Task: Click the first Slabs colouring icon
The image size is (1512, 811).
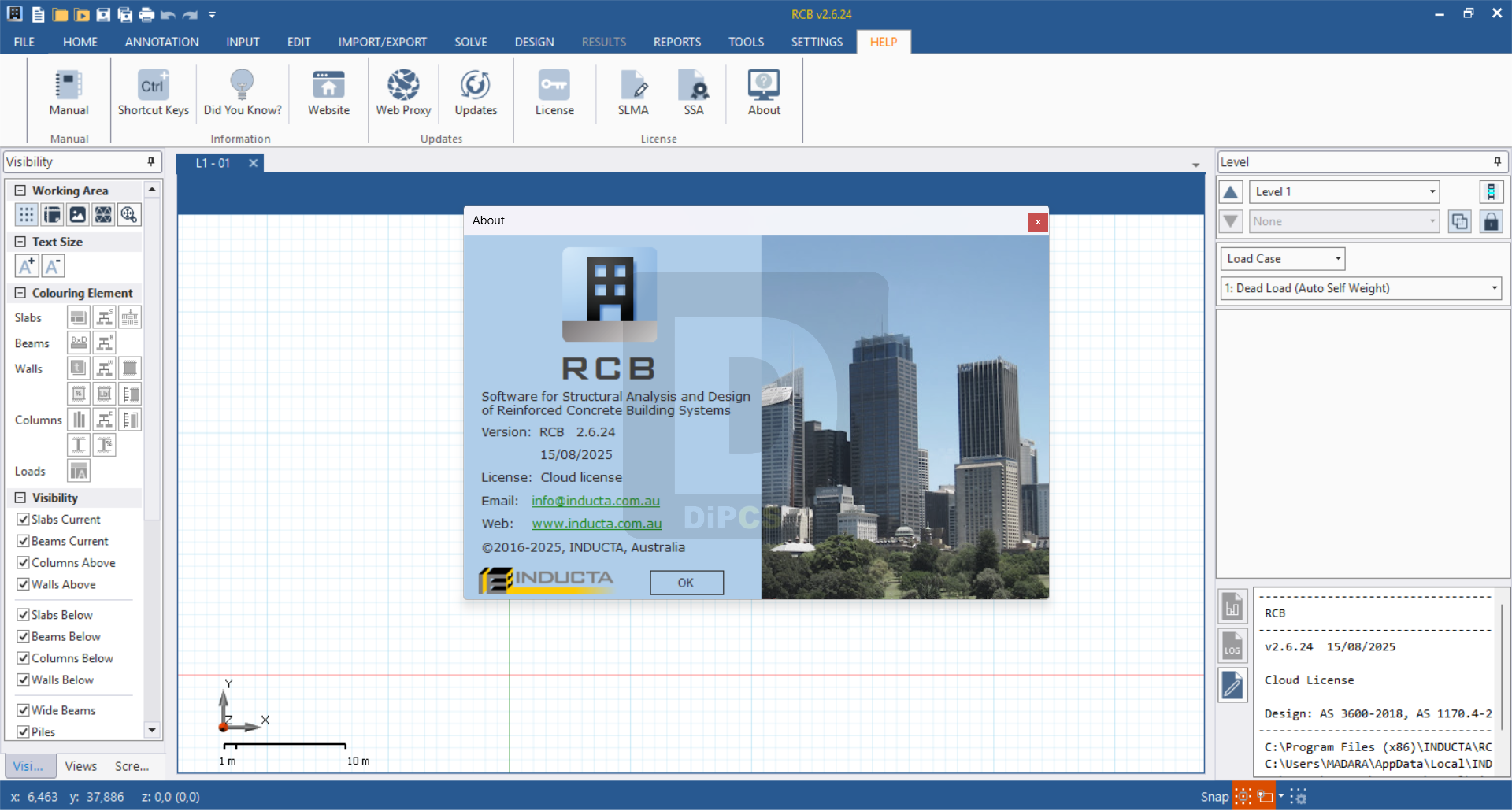Action: click(x=79, y=317)
